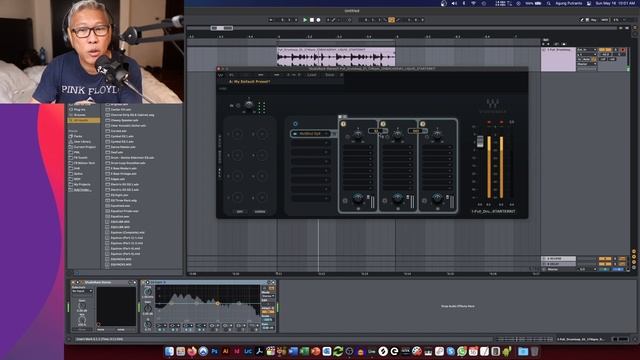The height and width of the screenshot is (360, 640).
Task: Click the crossover frequency field between bands 1 and 2
Action: click(376, 131)
